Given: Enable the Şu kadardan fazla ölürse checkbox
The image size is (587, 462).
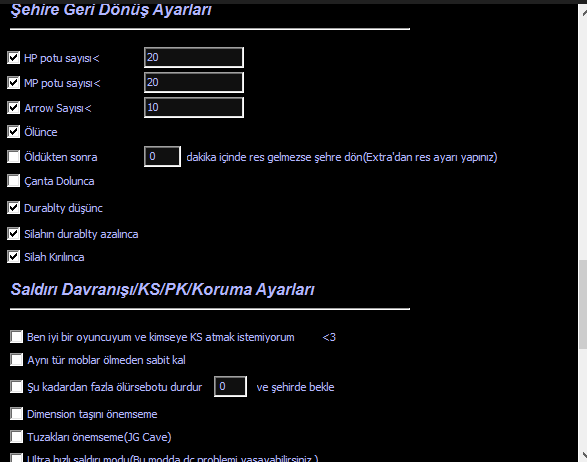Looking at the screenshot, I should (x=16, y=386).
